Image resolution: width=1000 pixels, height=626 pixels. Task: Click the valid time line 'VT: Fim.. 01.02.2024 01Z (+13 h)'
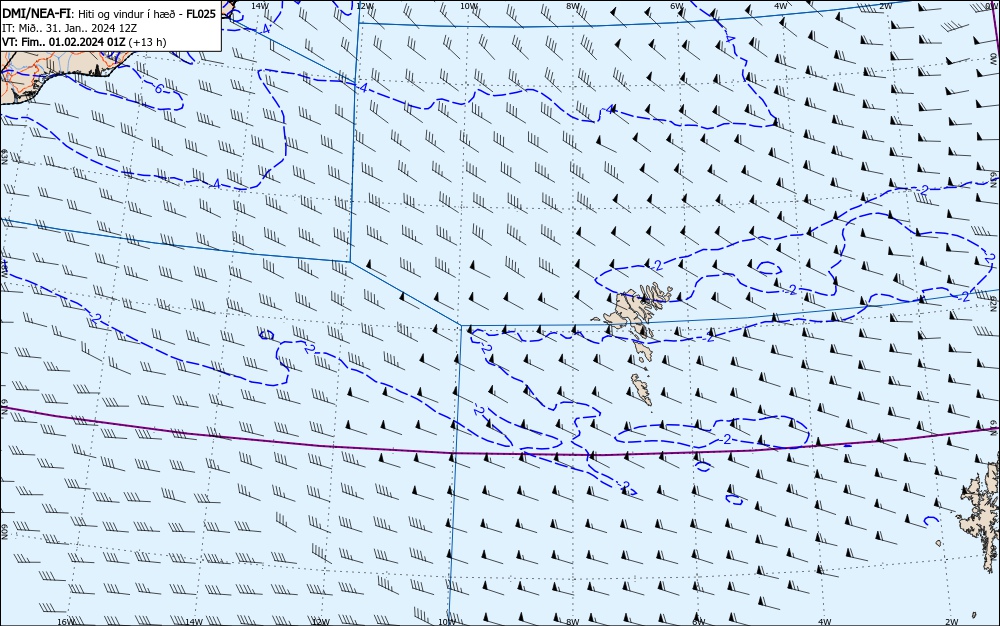(x=84, y=42)
